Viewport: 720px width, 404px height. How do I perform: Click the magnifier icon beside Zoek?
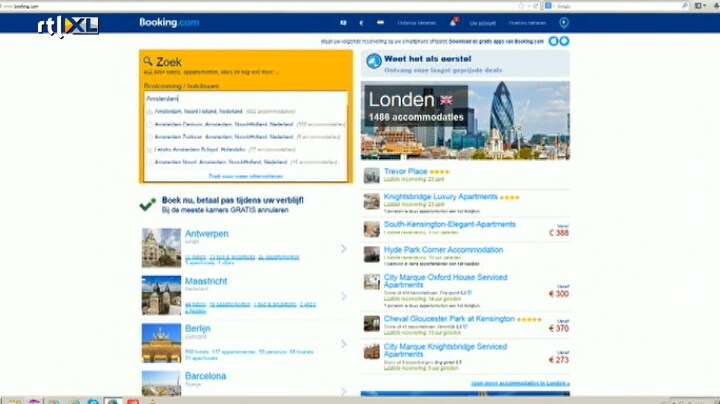tap(149, 62)
